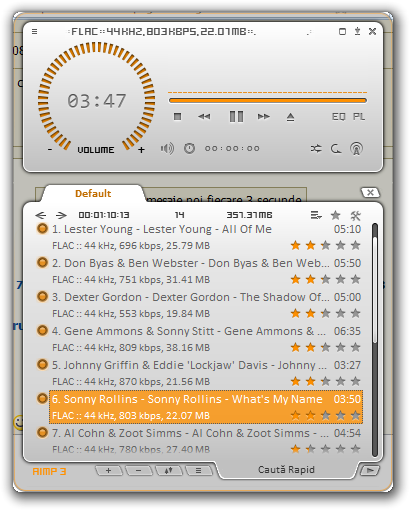The height and width of the screenshot is (511, 410).
Task: Select the Default playlist tab
Action: tap(93, 194)
